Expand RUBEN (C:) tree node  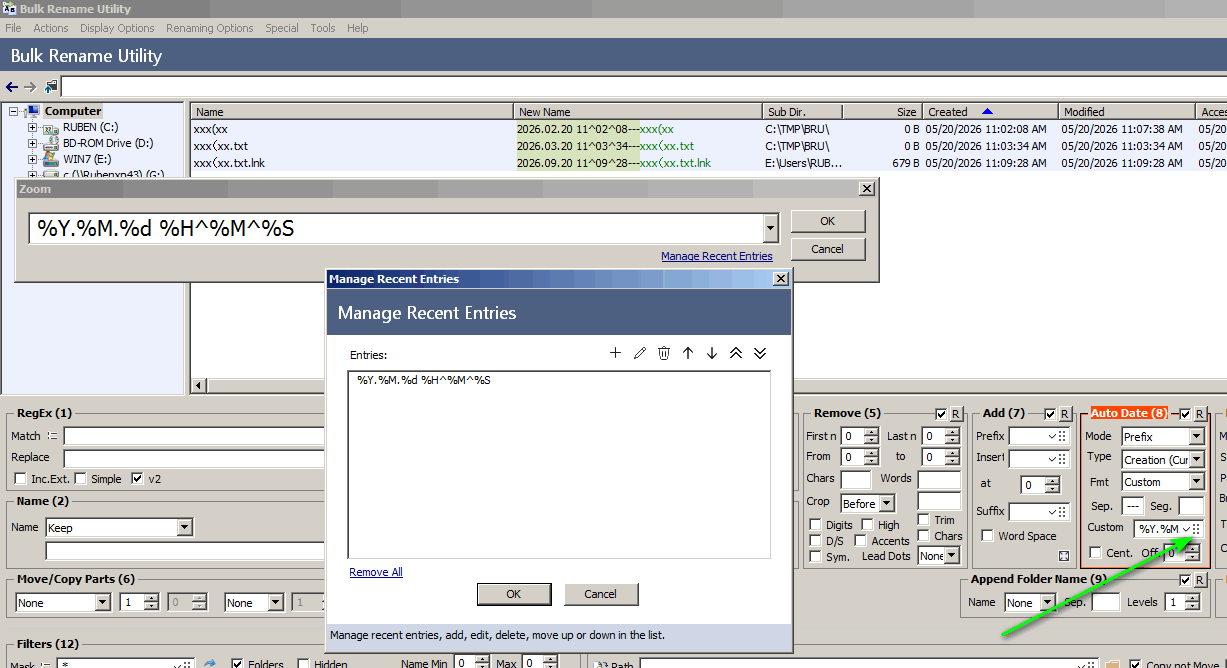(32, 127)
